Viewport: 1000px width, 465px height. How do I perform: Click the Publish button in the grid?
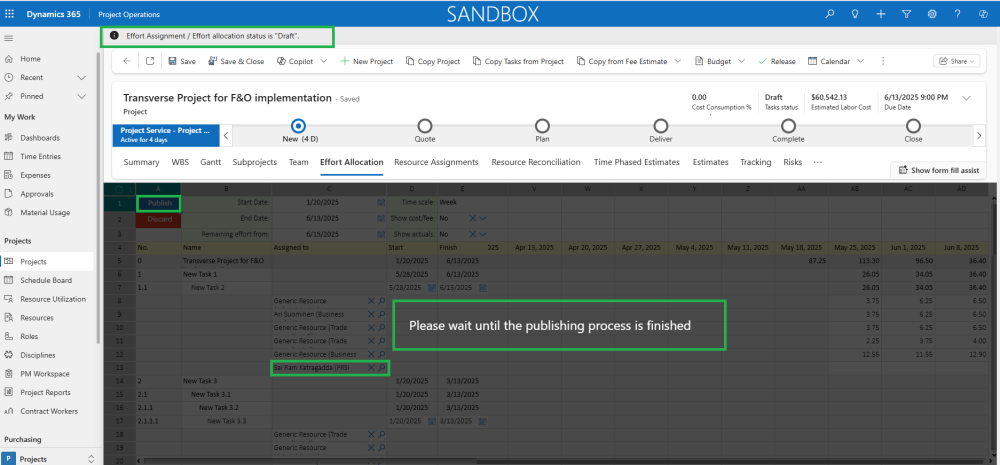[159, 203]
